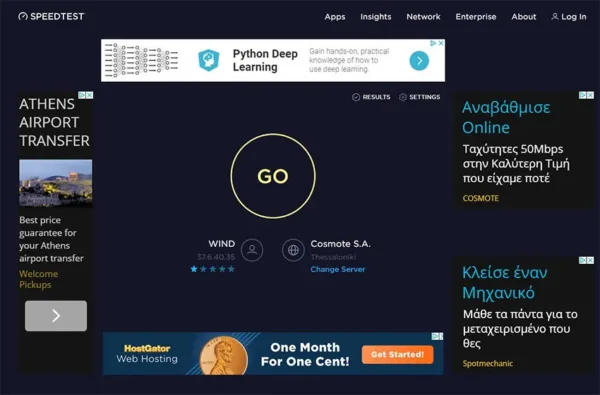The width and height of the screenshot is (600, 395).
Task: Click Get Started on HostGator ad
Action: point(398,355)
